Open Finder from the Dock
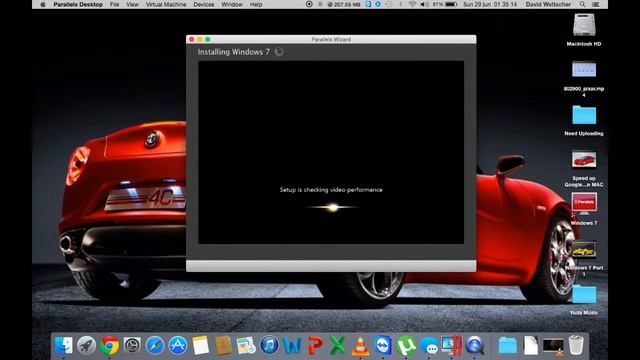Image resolution: width=640 pixels, height=360 pixels. click(x=64, y=346)
